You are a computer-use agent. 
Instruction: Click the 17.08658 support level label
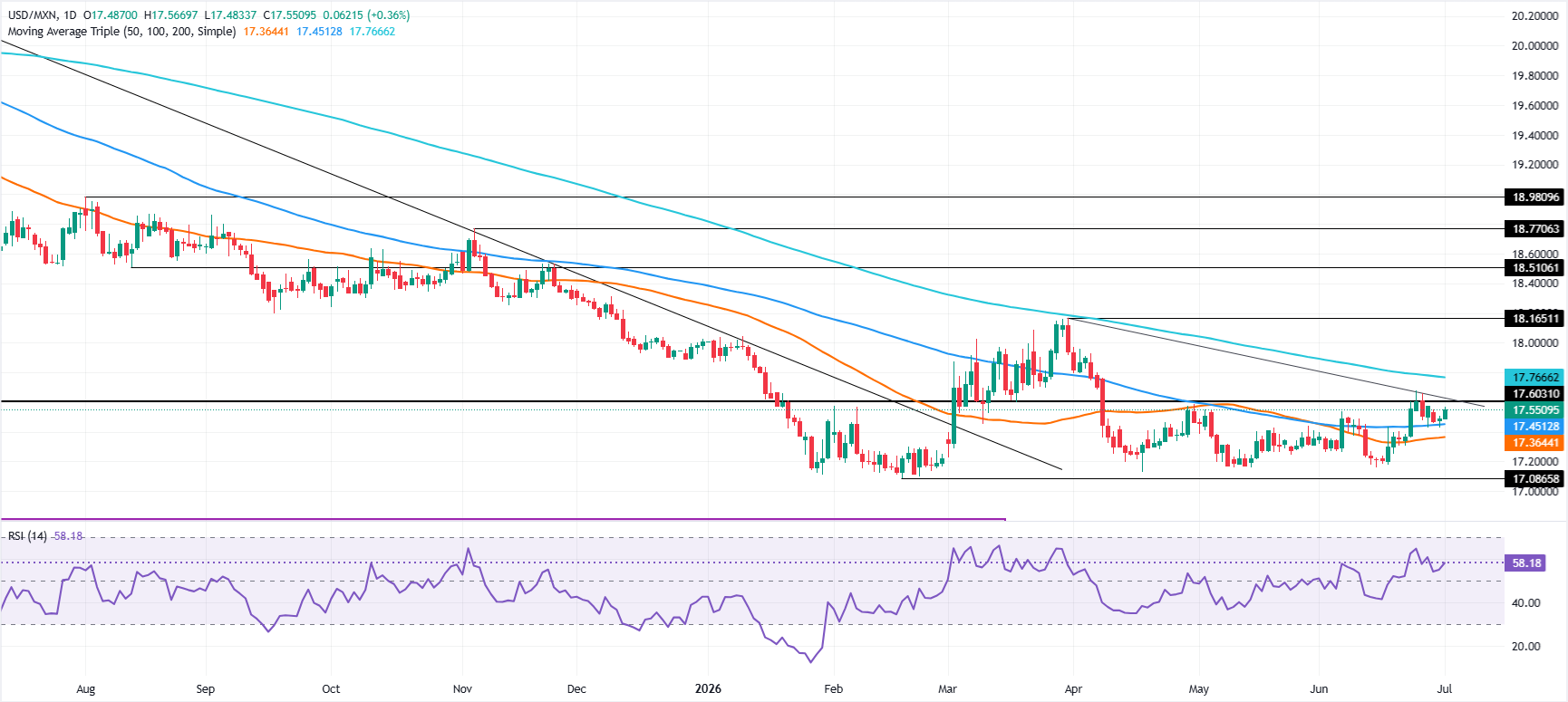[1535, 479]
